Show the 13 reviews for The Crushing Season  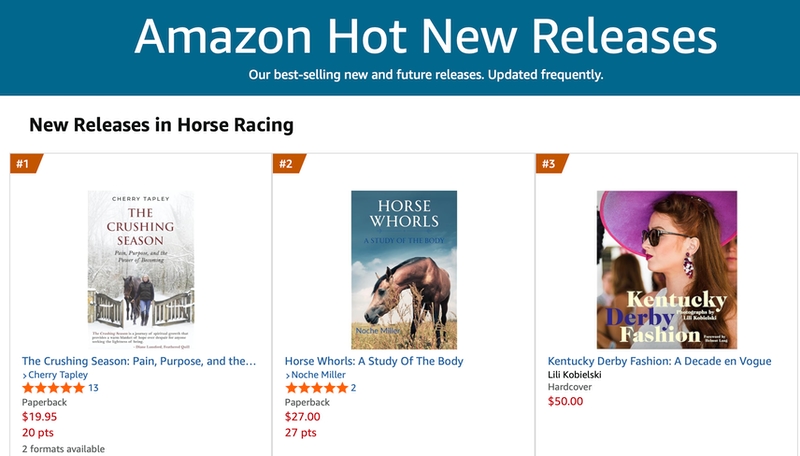tap(94, 388)
